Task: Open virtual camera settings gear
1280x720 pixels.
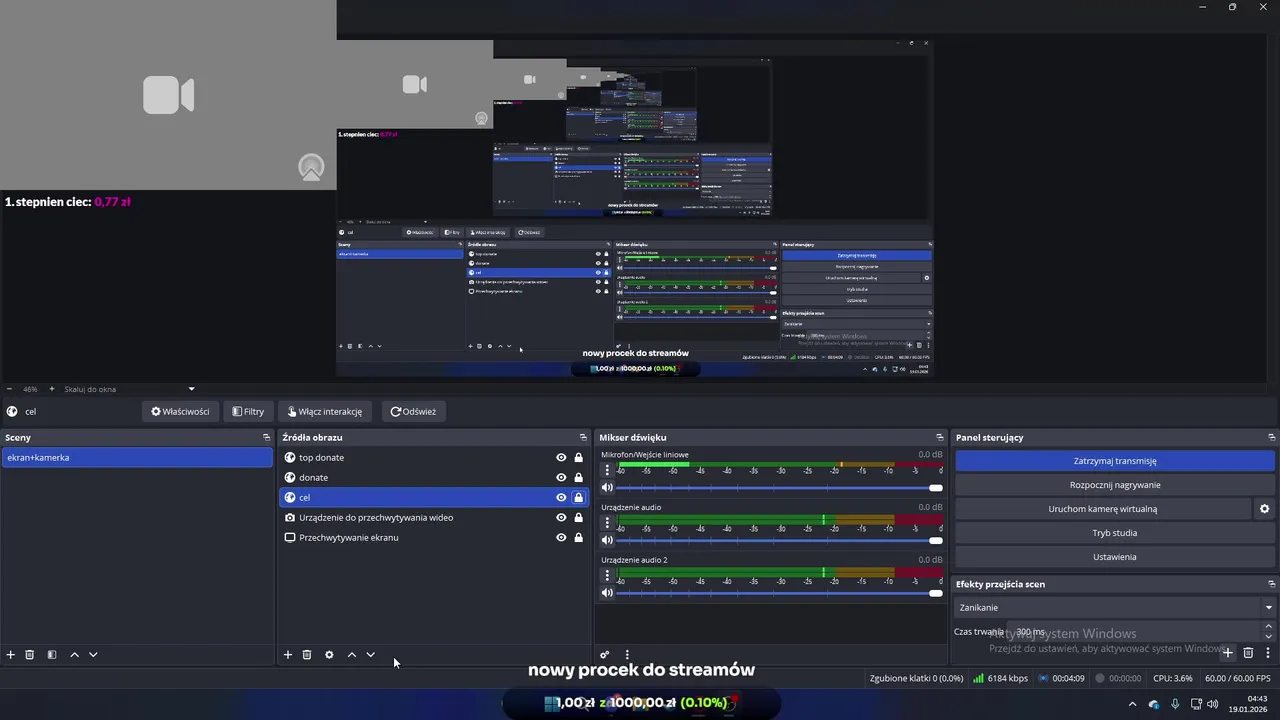Action: point(1264,509)
